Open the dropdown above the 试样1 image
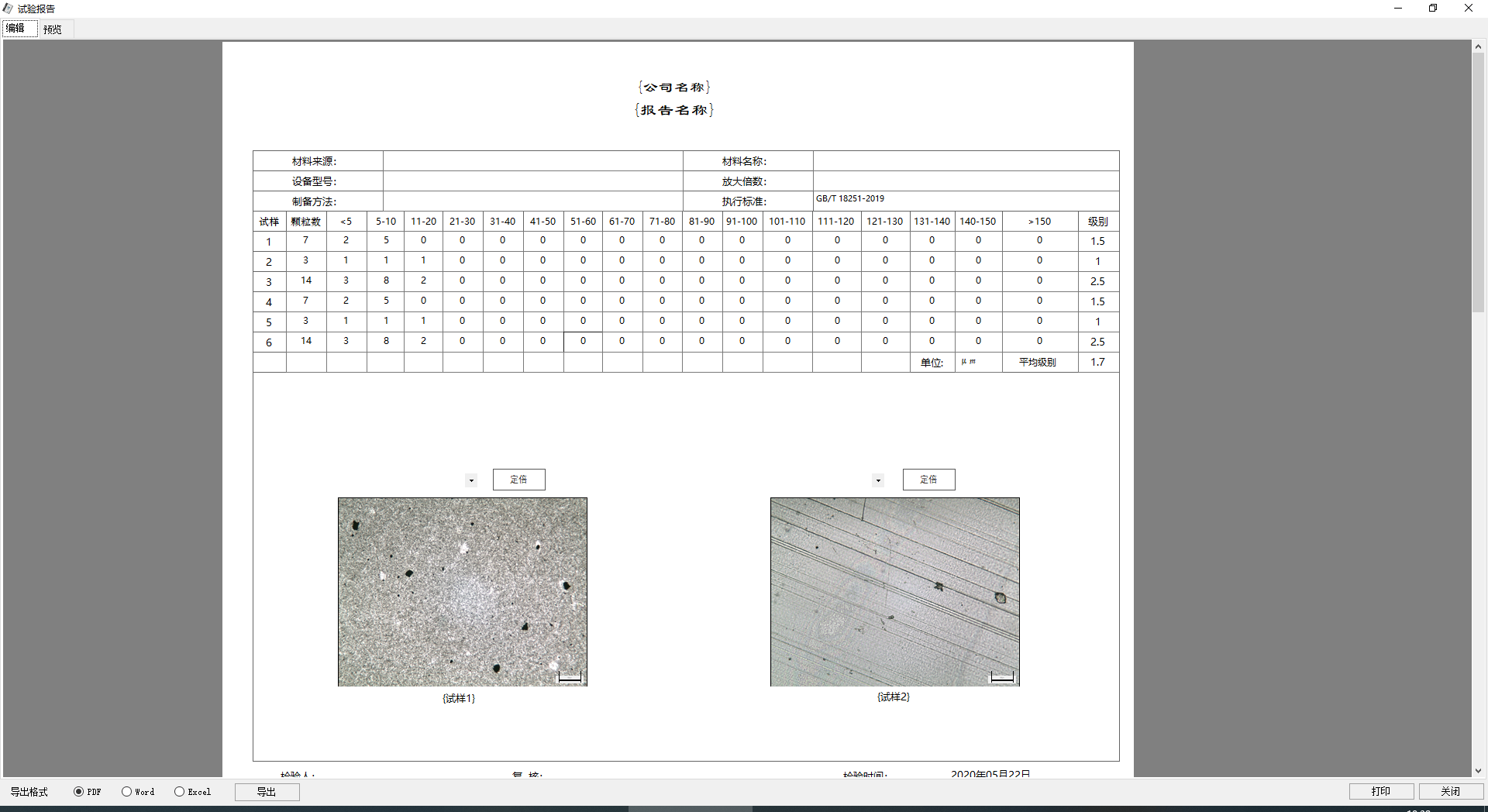The height and width of the screenshot is (812, 1488). click(x=471, y=480)
